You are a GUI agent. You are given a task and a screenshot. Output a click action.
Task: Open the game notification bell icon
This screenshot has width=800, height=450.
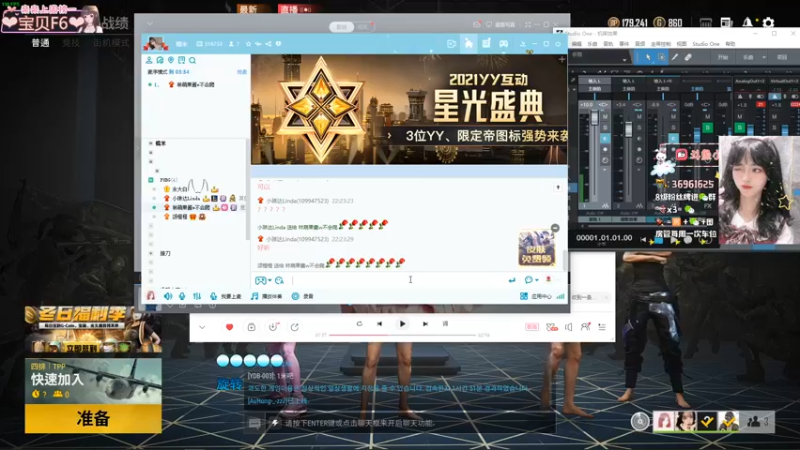tap(747, 22)
